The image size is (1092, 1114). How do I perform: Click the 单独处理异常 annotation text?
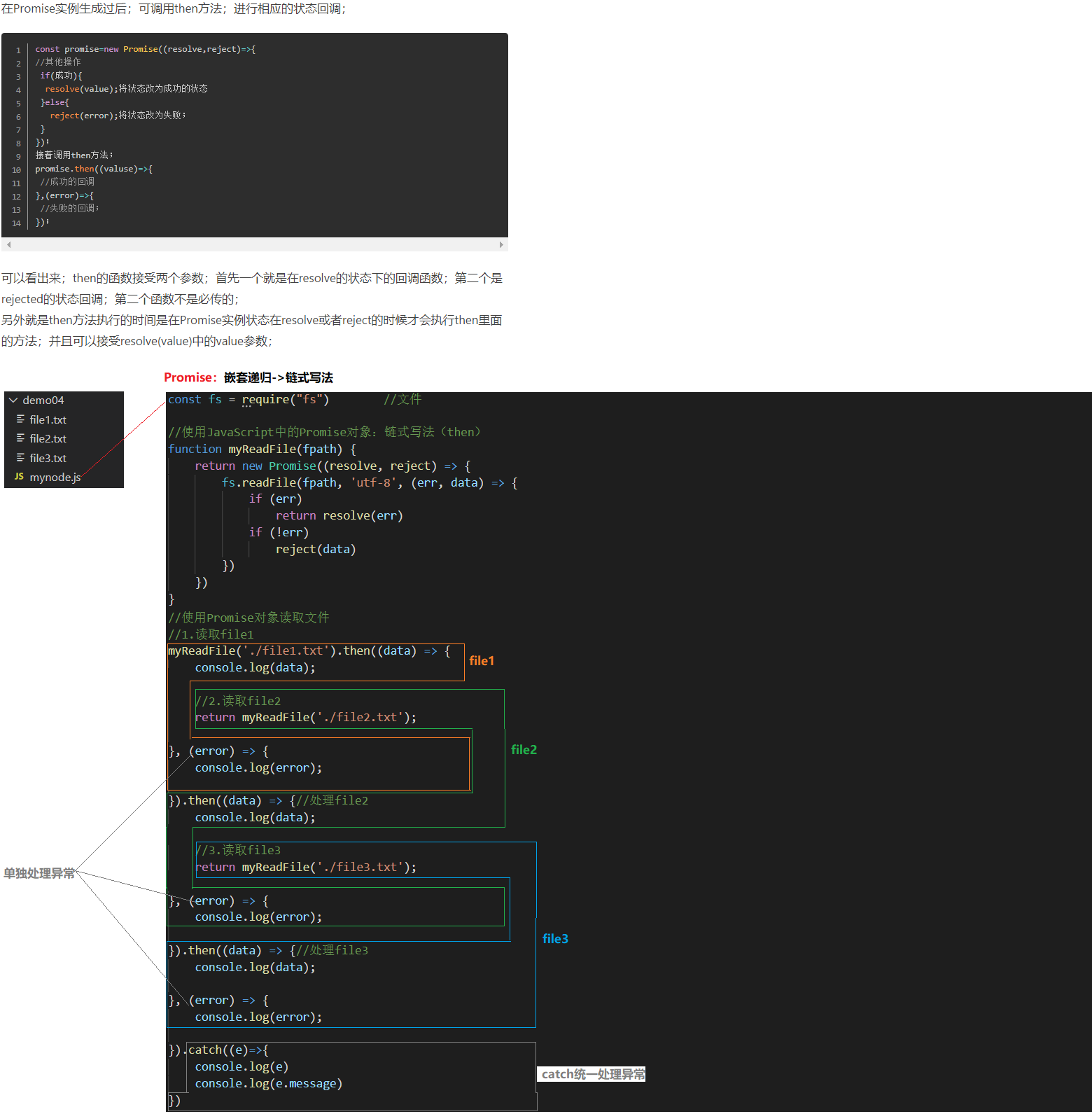tap(39, 873)
